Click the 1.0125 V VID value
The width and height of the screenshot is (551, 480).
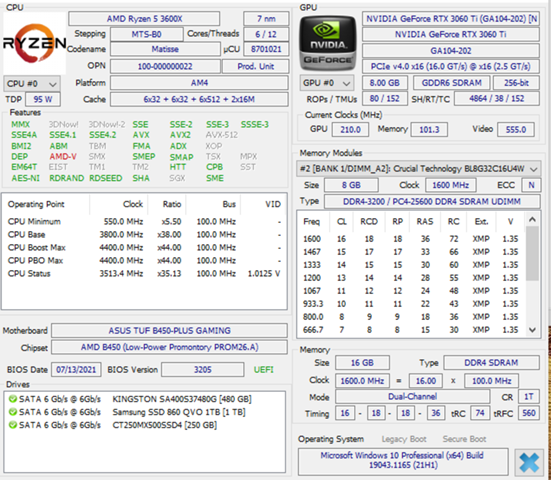pyautogui.click(x=264, y=274)
